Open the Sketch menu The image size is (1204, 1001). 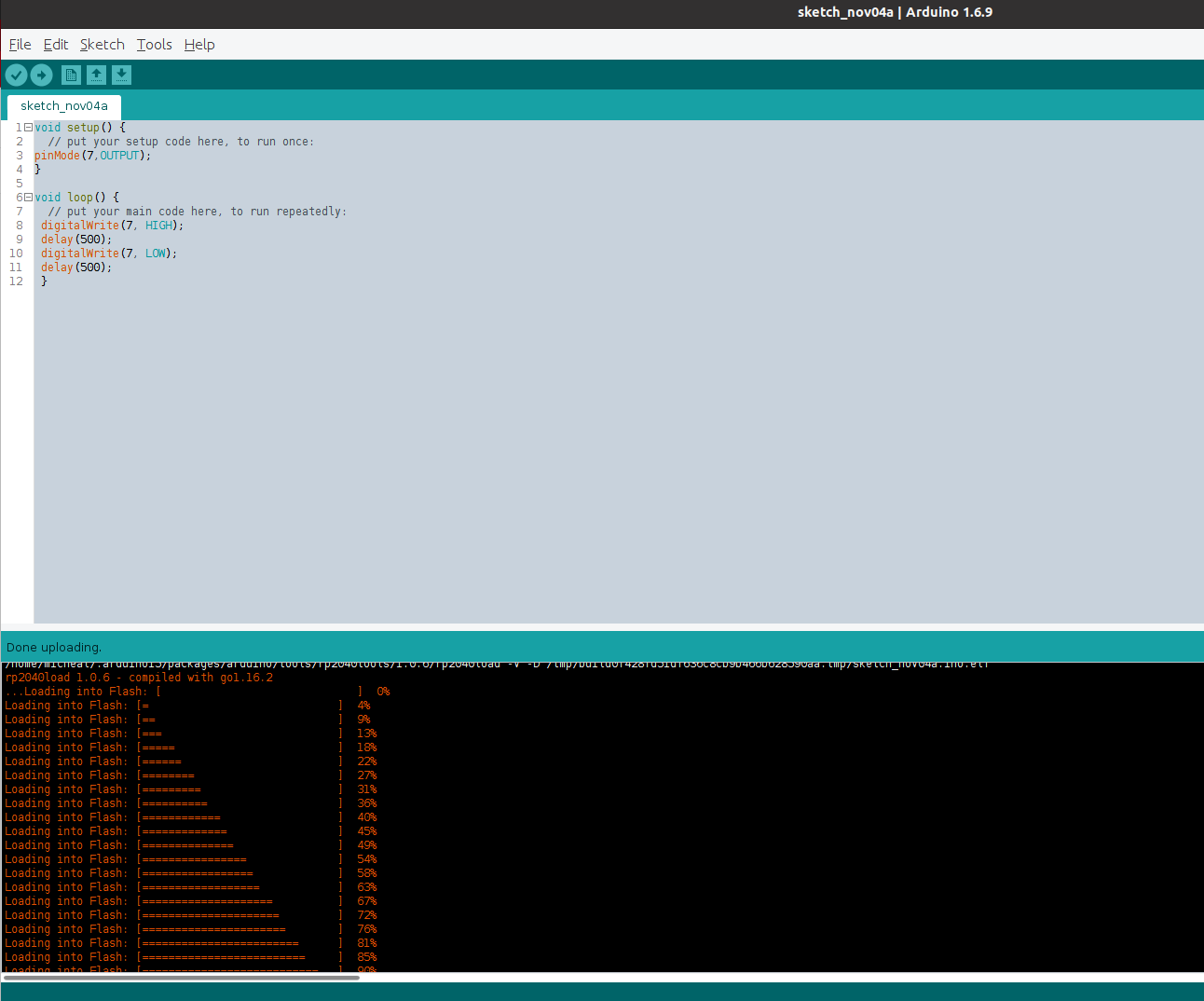[102, 44]
